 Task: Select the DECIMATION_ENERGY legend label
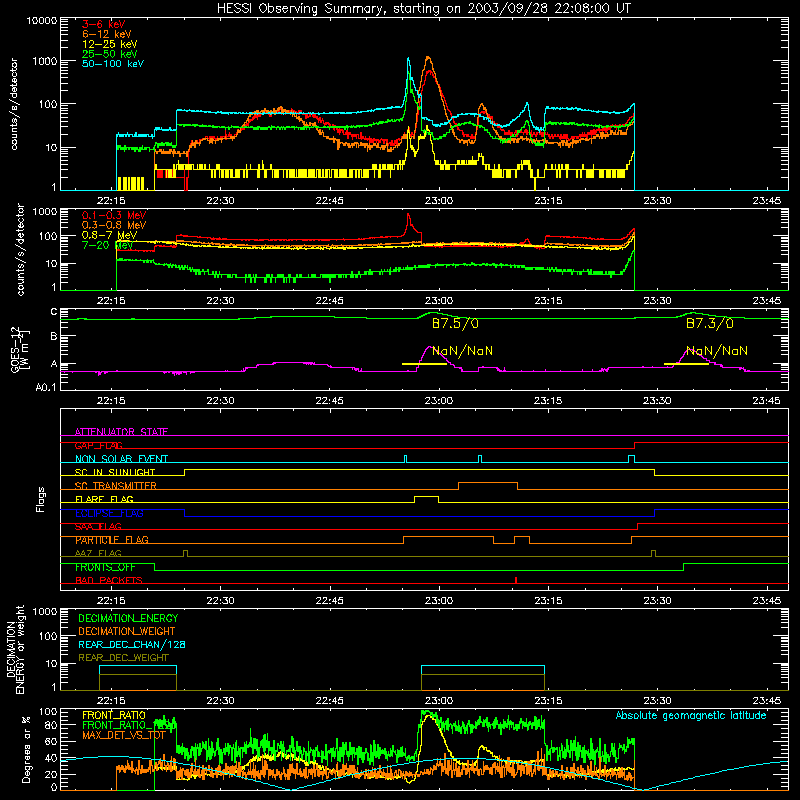point(128,618)
